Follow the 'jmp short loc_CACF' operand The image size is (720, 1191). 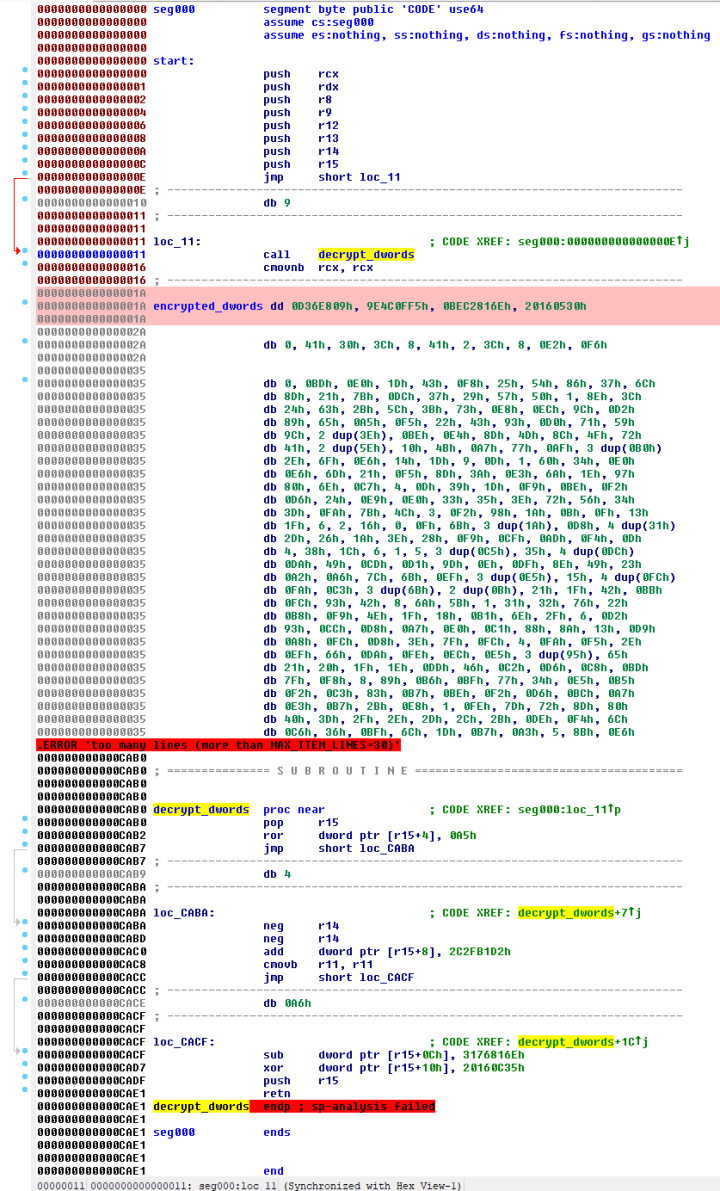[x=366, y=978]
